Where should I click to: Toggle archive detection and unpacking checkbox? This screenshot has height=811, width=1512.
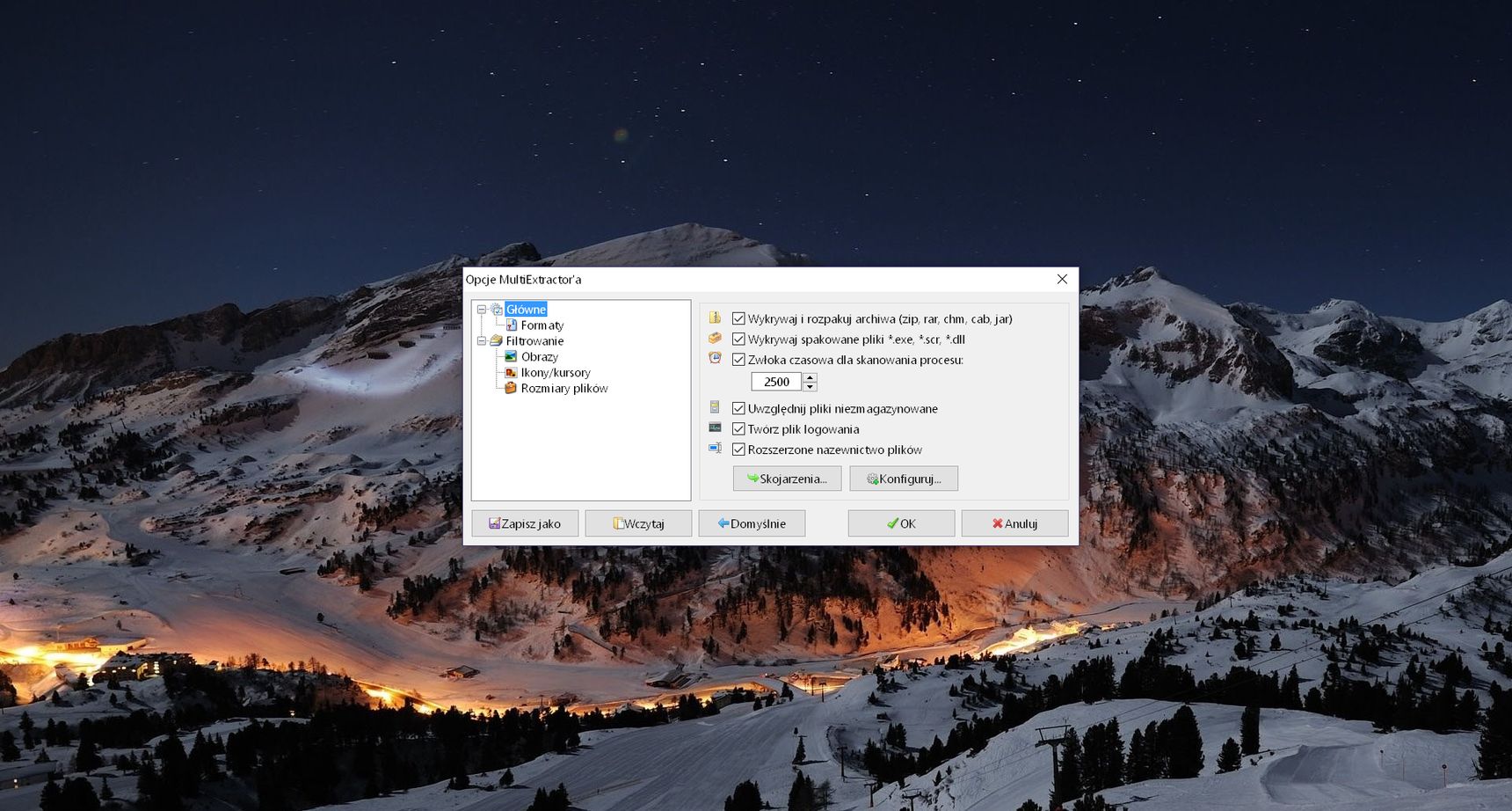point(738,319)
